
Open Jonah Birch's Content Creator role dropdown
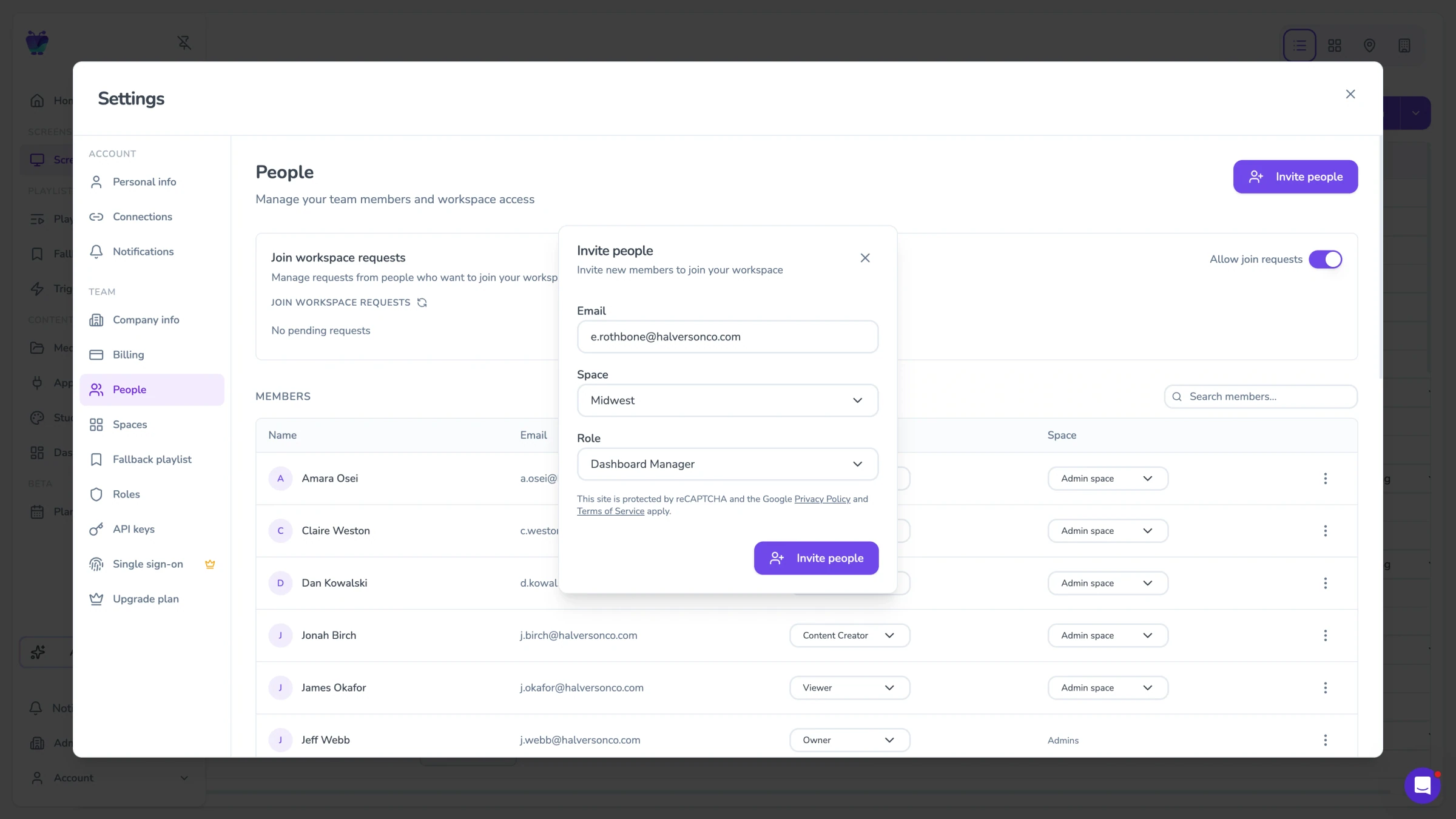coord(849,635)
